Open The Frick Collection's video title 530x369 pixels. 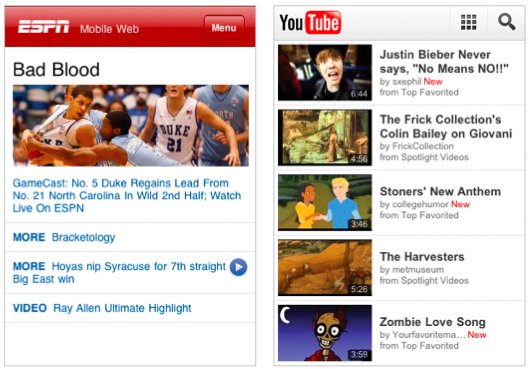coord(446,126)
